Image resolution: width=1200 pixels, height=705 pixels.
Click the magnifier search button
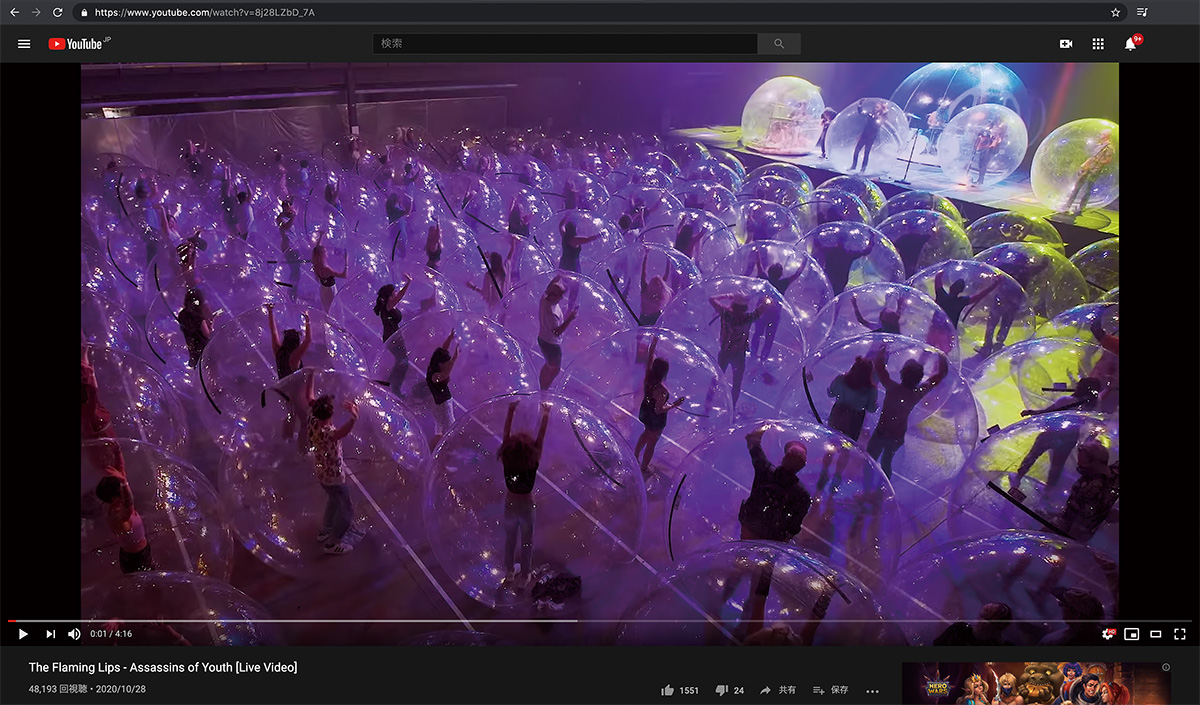coord(779,44)
